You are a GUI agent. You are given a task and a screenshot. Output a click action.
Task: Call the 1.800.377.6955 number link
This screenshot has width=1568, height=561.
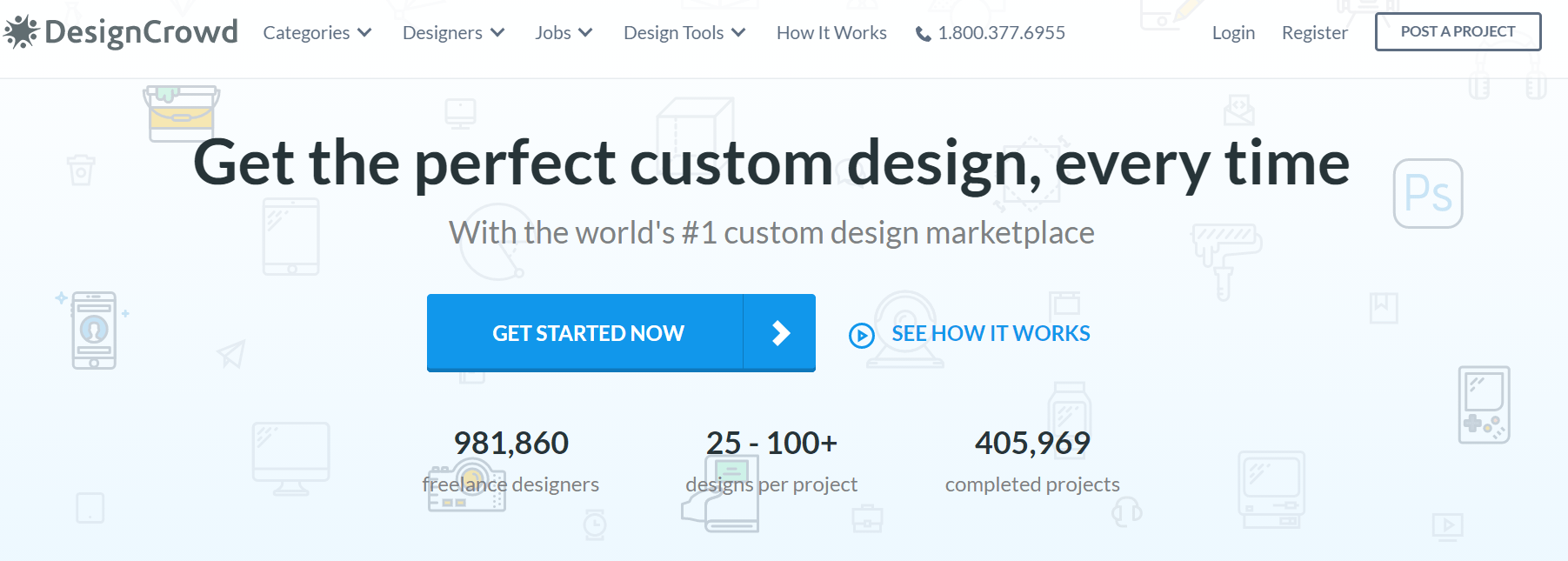coord(1001,33)
